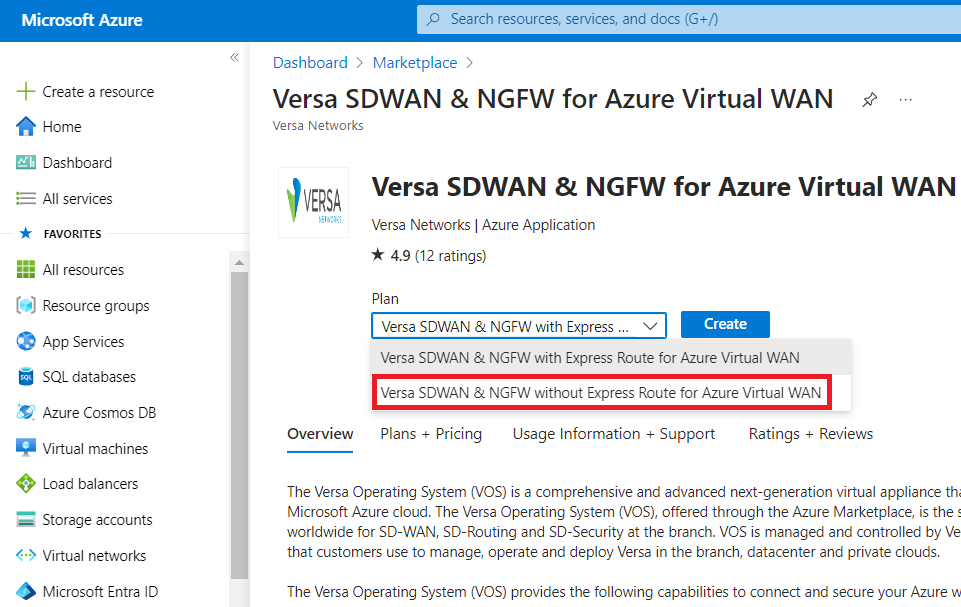The width and height of the screenshot is (961, 607).
Task: Click the green plus Create a resource icon
Action: (x=26, y=91)
